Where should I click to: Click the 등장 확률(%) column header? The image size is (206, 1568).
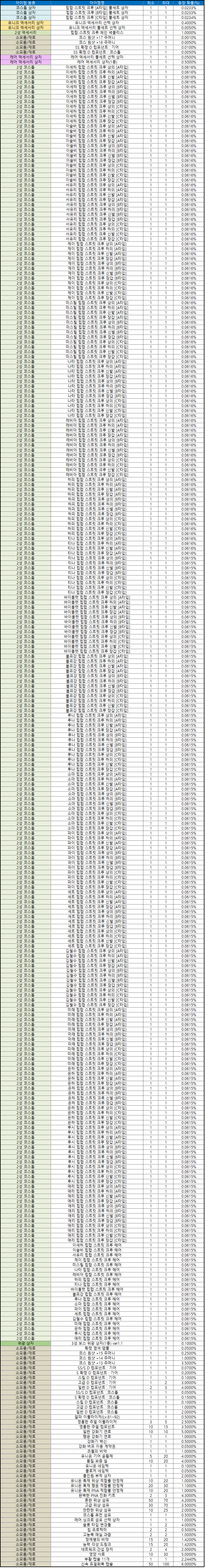click(189, 2)
